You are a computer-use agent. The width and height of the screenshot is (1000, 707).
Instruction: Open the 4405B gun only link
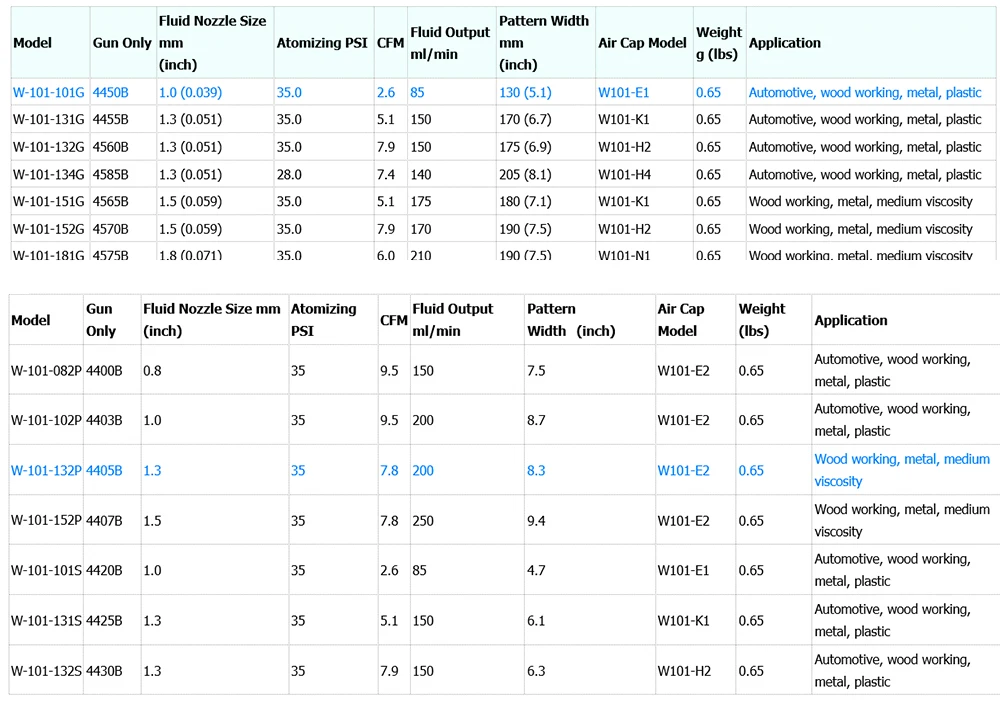click(x=104, y=470)
